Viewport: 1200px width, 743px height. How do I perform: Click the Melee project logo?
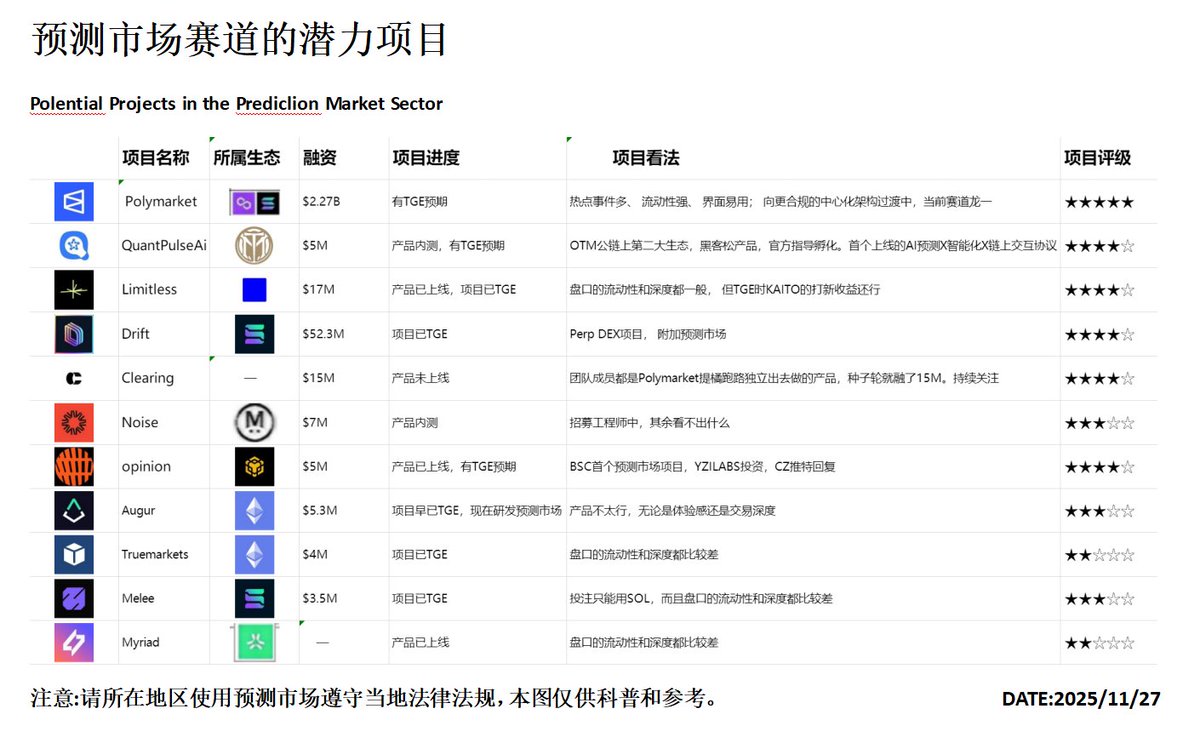[x=74, y=598]
